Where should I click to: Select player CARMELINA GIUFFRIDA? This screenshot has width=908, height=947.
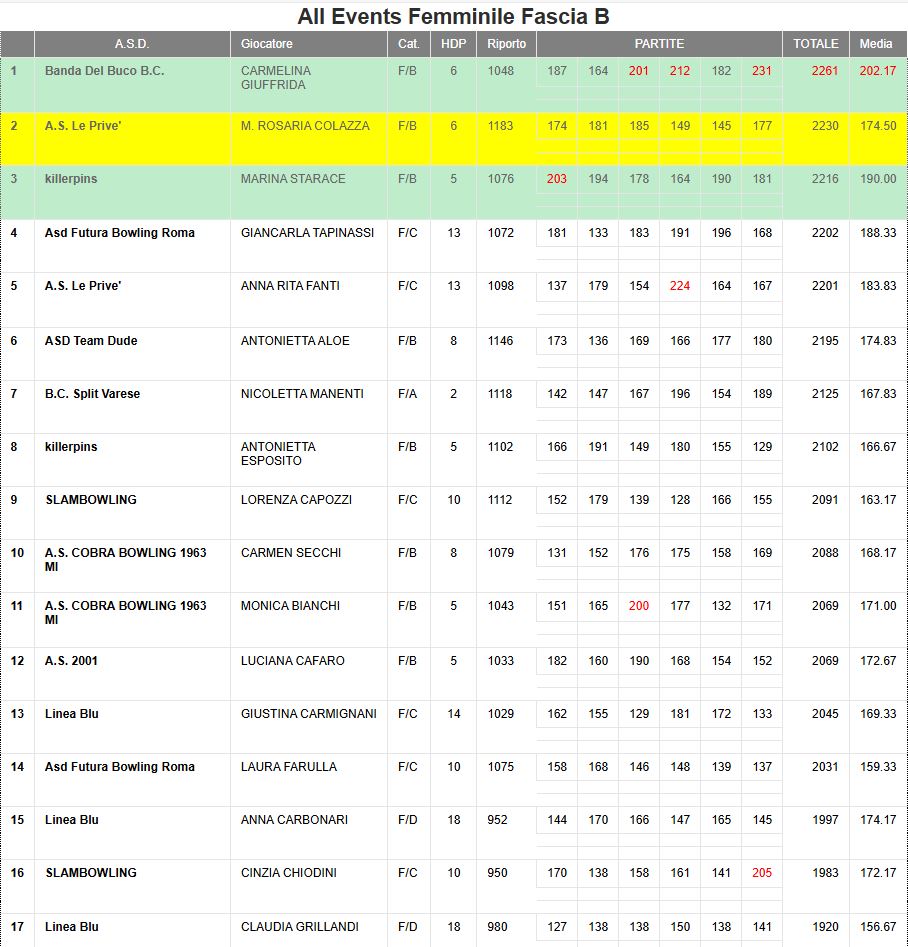[x=276, y=78]
